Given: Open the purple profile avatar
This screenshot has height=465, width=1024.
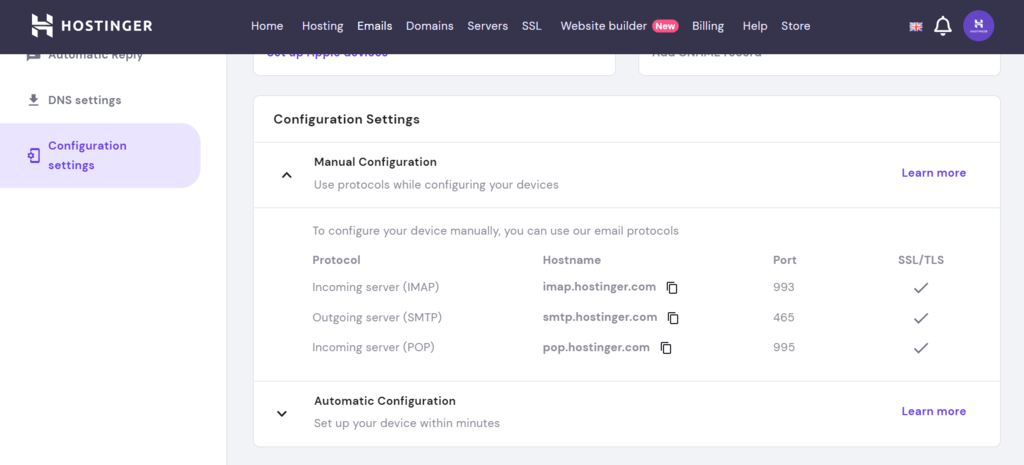Looking at the screenshot, I should tap(978, 26).
